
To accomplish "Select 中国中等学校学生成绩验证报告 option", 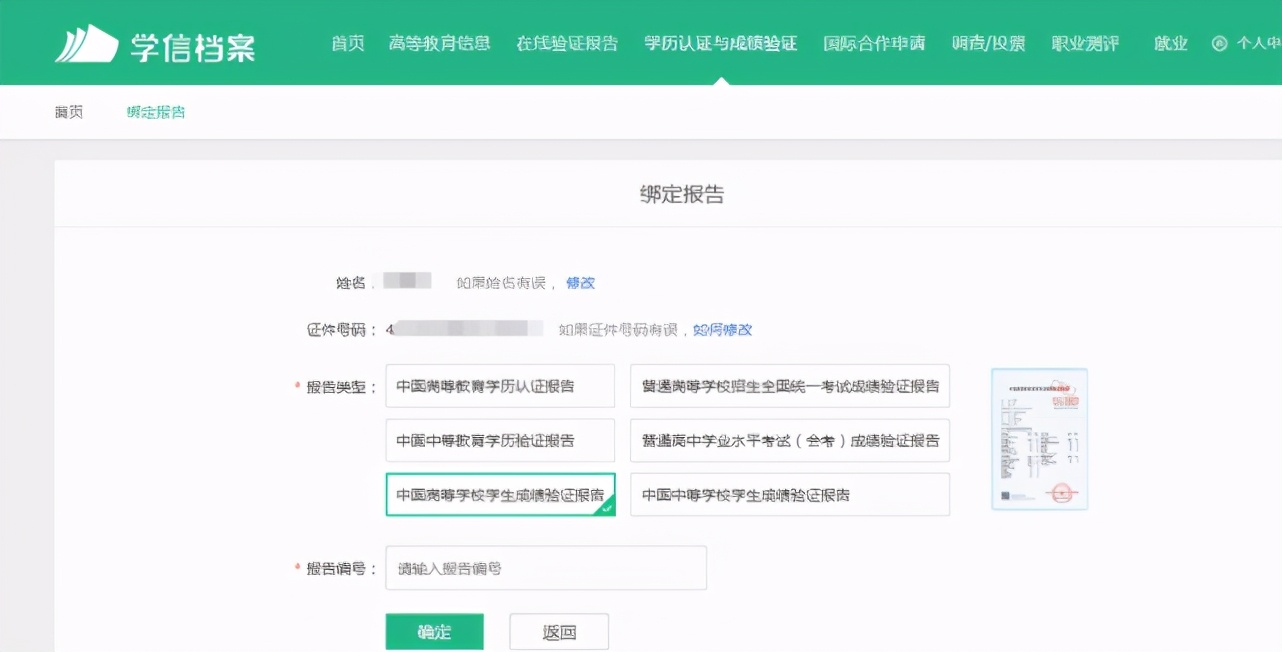I will [789, 494].
